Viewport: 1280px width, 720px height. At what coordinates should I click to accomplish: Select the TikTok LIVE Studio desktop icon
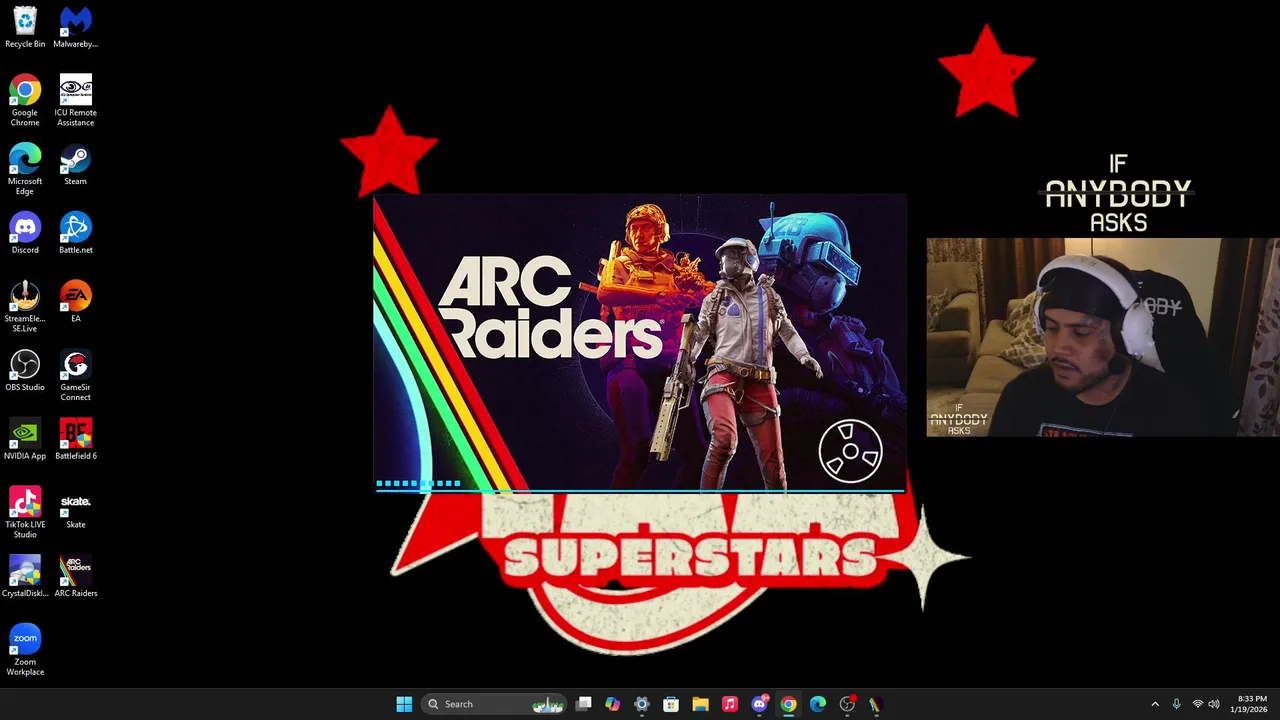pyautogui.click(x=25, y=512)
